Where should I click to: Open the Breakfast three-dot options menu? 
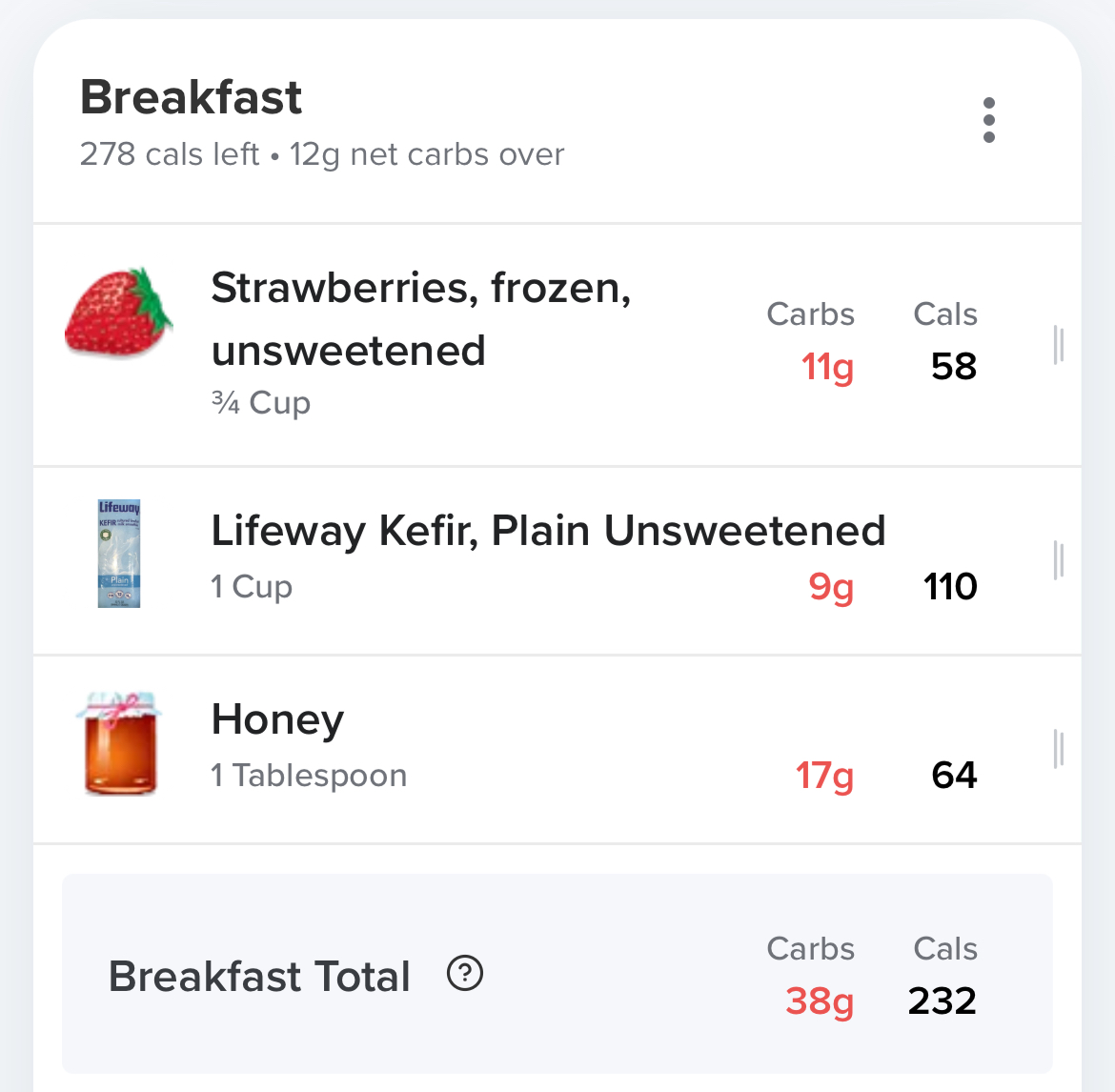pos(988,120)
